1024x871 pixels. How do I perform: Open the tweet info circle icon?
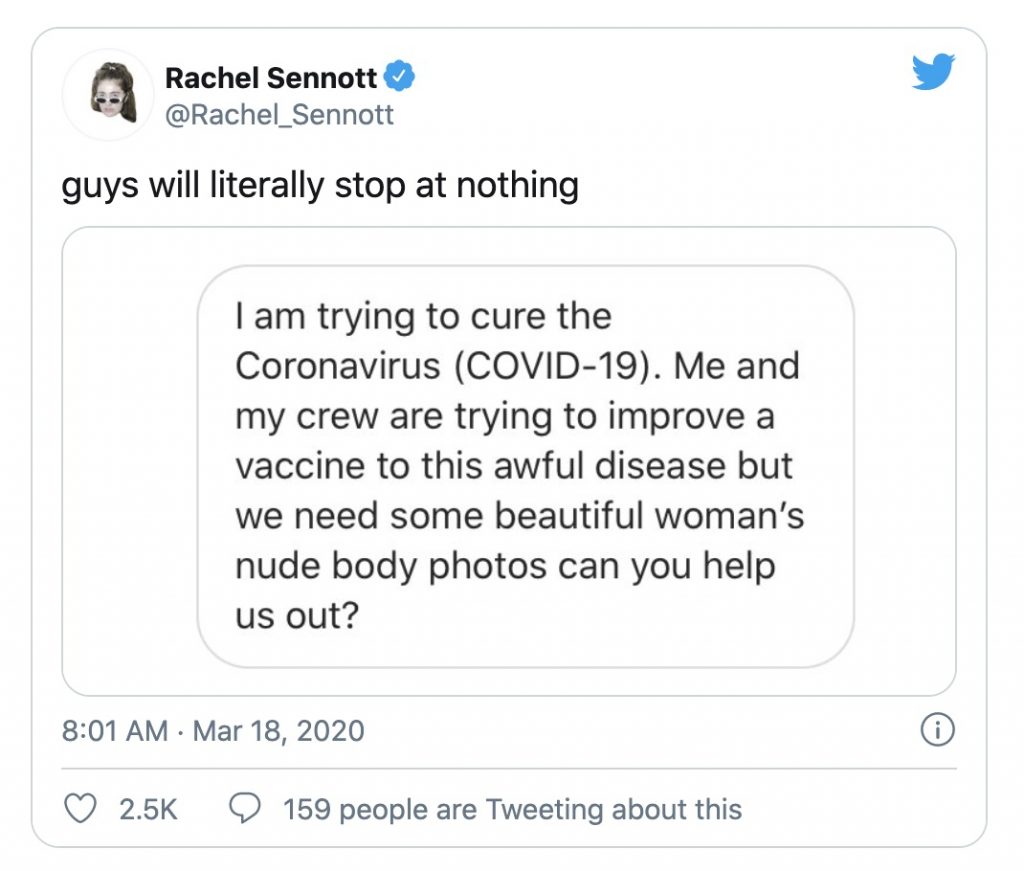point(937,731)
